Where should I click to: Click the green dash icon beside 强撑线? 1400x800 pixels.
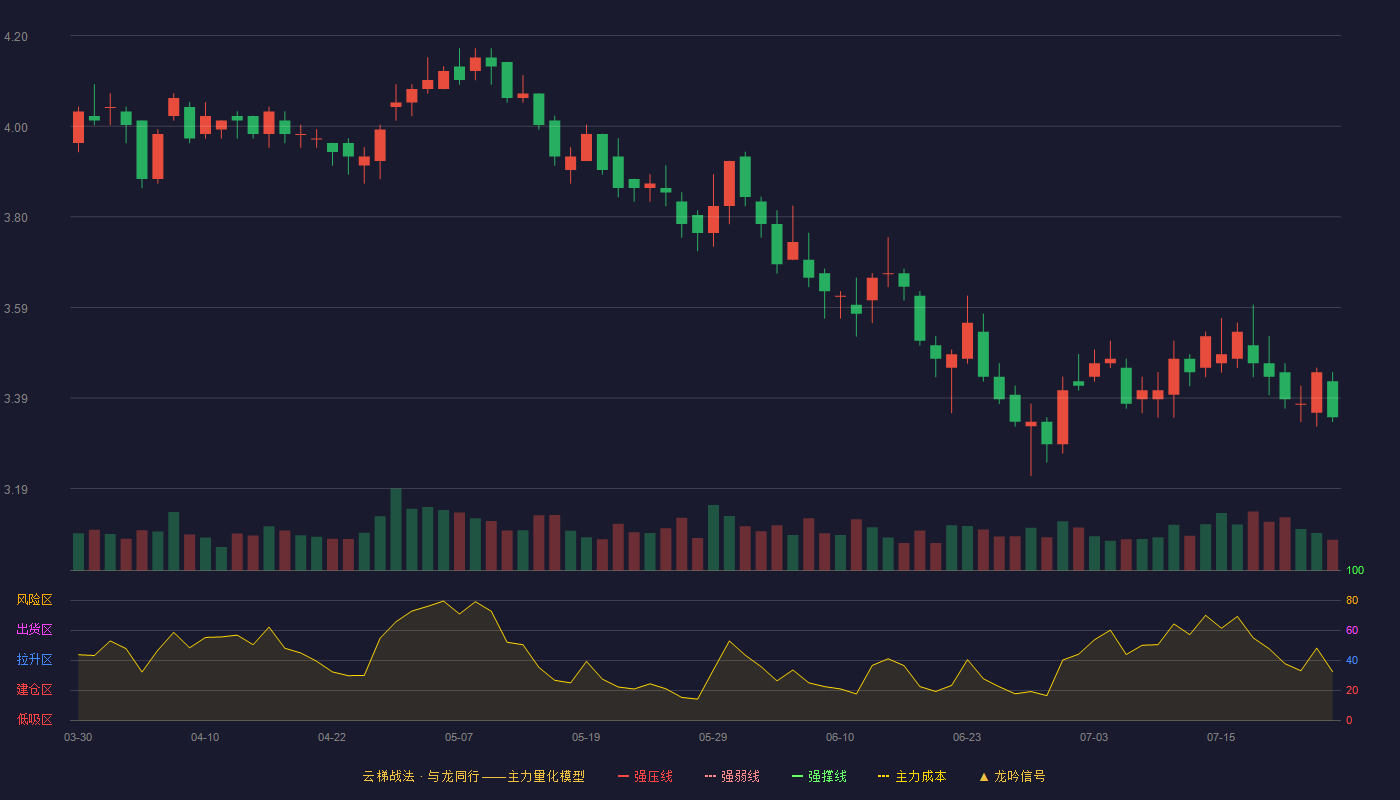tap(797, 776)
